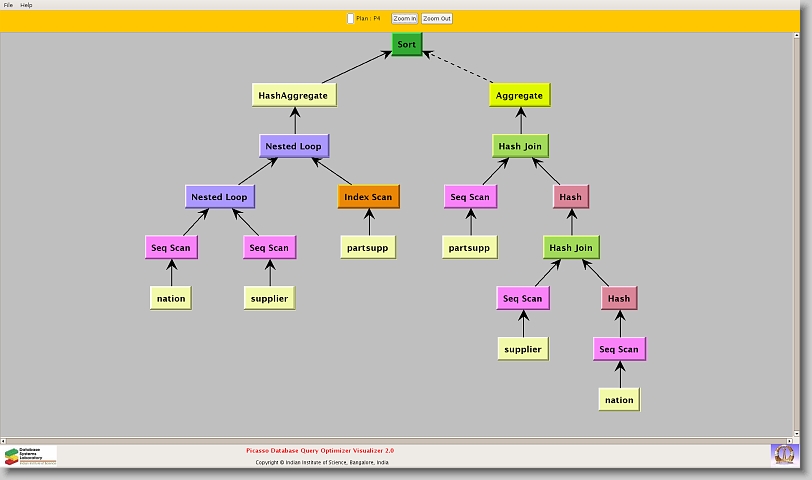The width and height of the screenshot is (812, 480).
Task: Click the Seq Scan node above nation on left
Action: [x=171, y=248]
